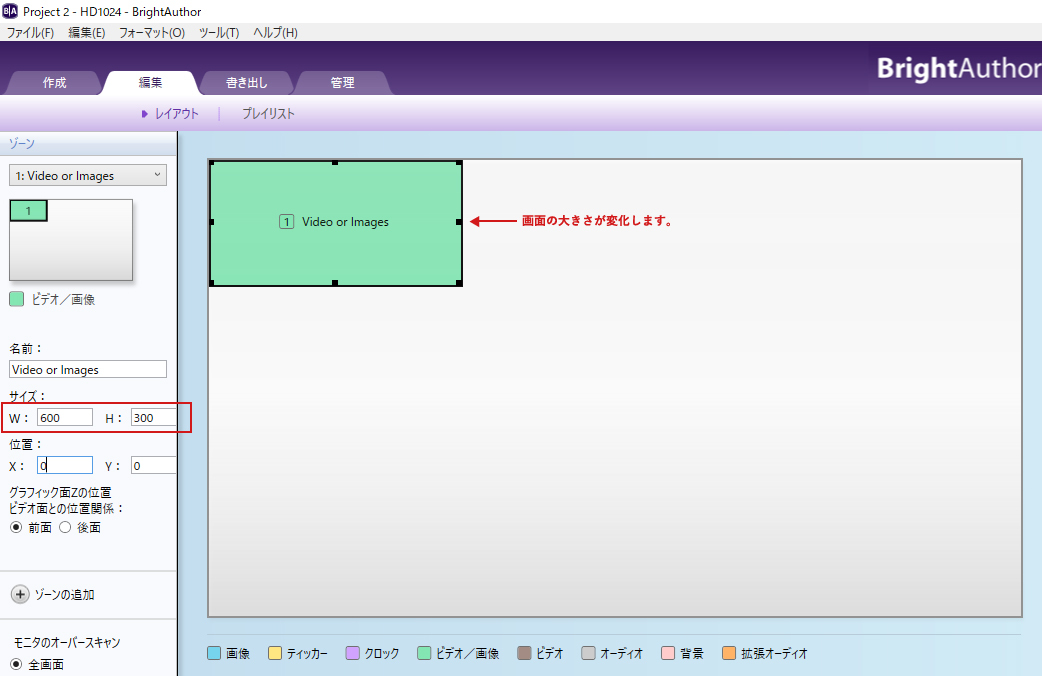Viewport: 1042px width, 676px height.
Task: Open the zone selector dropdown
Action: pos(88,176)
